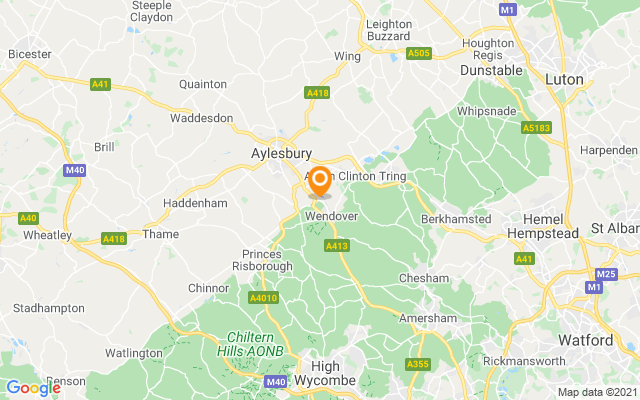Click the Aylesbury town label
Image resolution: width=640 pixels, height=400 pixels.
pyautogui.click(x=282, y=153)
